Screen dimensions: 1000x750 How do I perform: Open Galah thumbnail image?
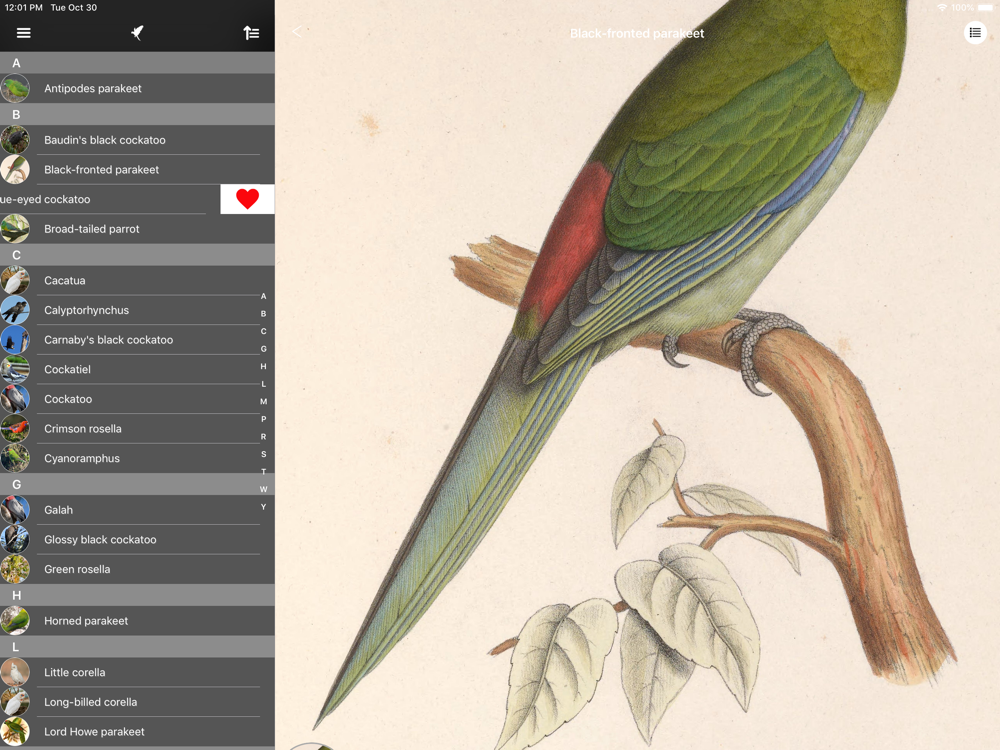(x=15, y=510)
